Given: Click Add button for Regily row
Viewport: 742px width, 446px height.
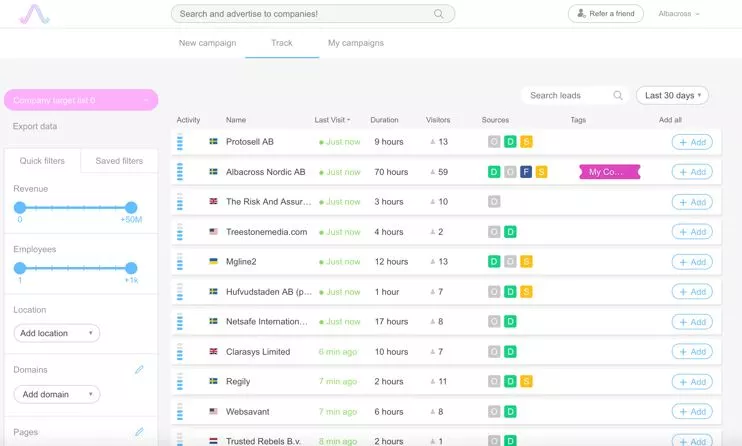Looking at the screenshot, I should 692,382.
